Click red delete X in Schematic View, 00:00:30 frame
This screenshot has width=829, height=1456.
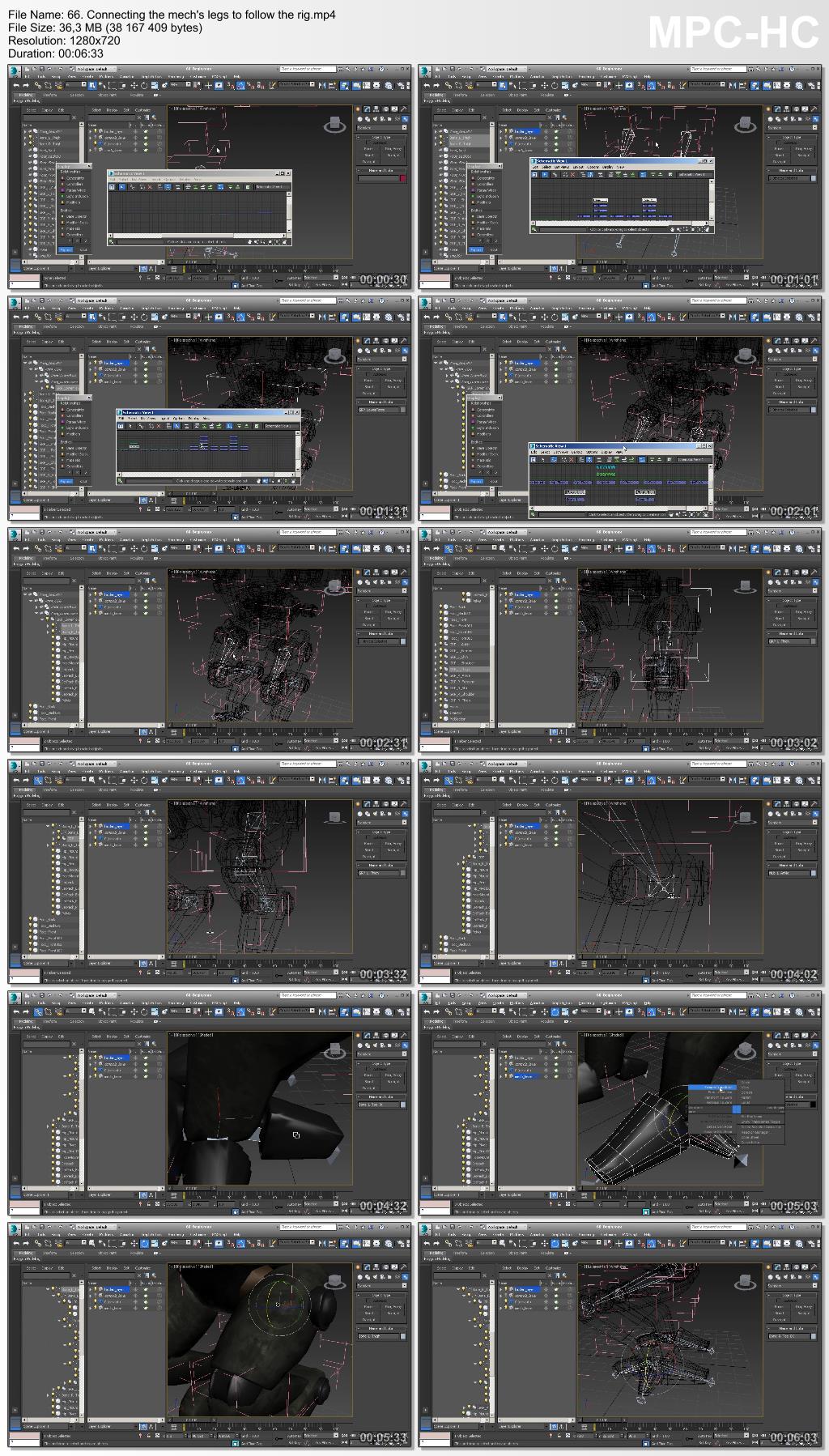(x=150, y=187)
